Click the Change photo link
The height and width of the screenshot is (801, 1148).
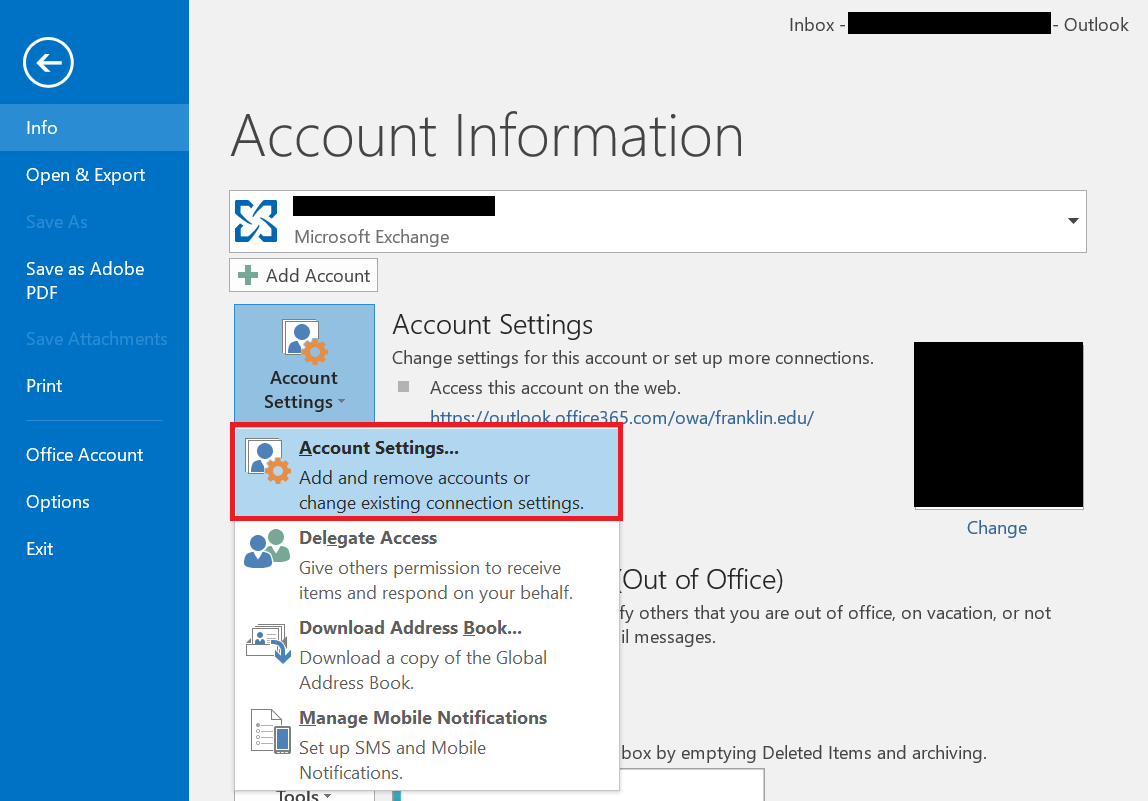coord(996,528)
